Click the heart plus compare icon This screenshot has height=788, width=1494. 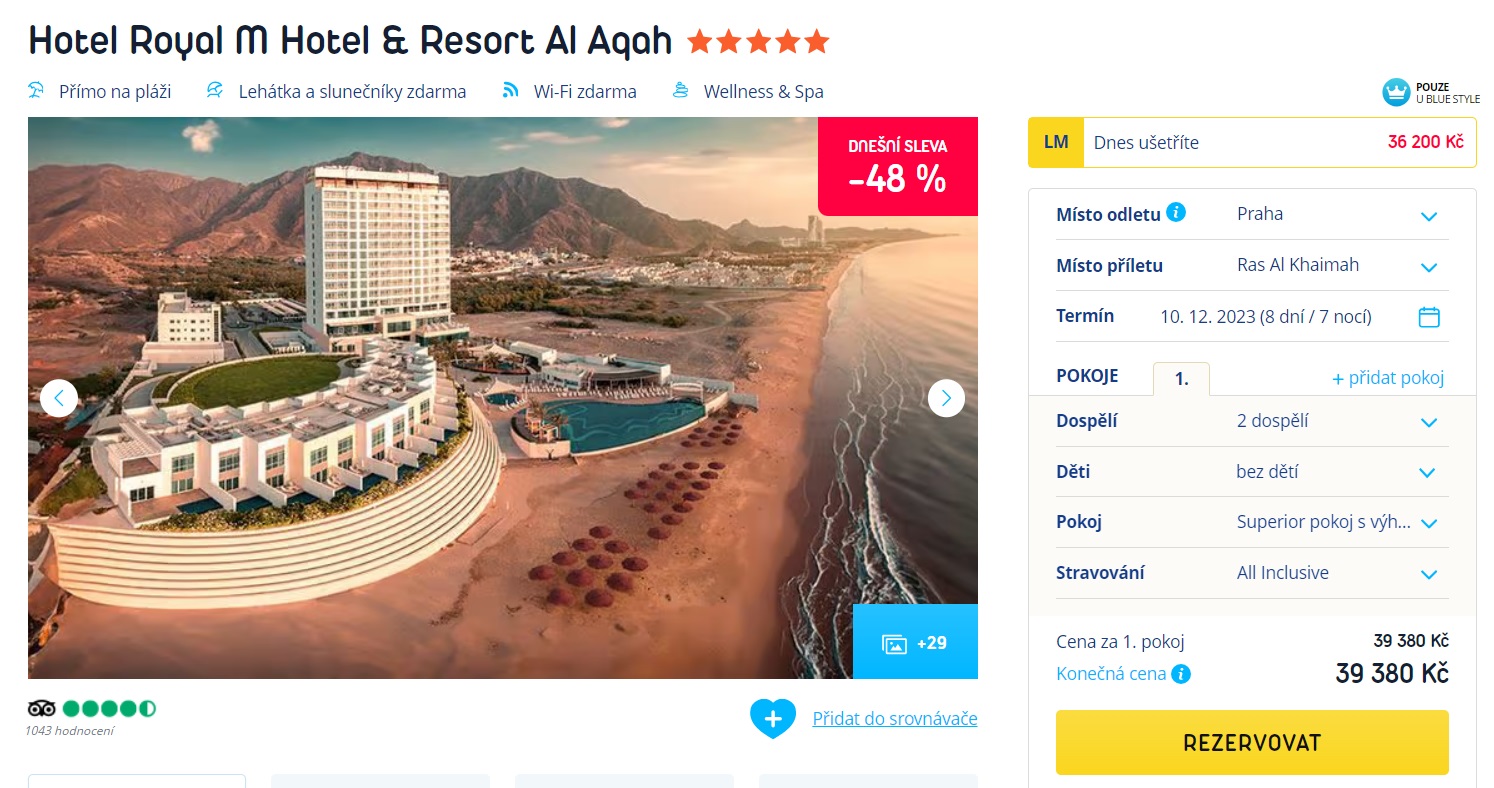(773, 718)
